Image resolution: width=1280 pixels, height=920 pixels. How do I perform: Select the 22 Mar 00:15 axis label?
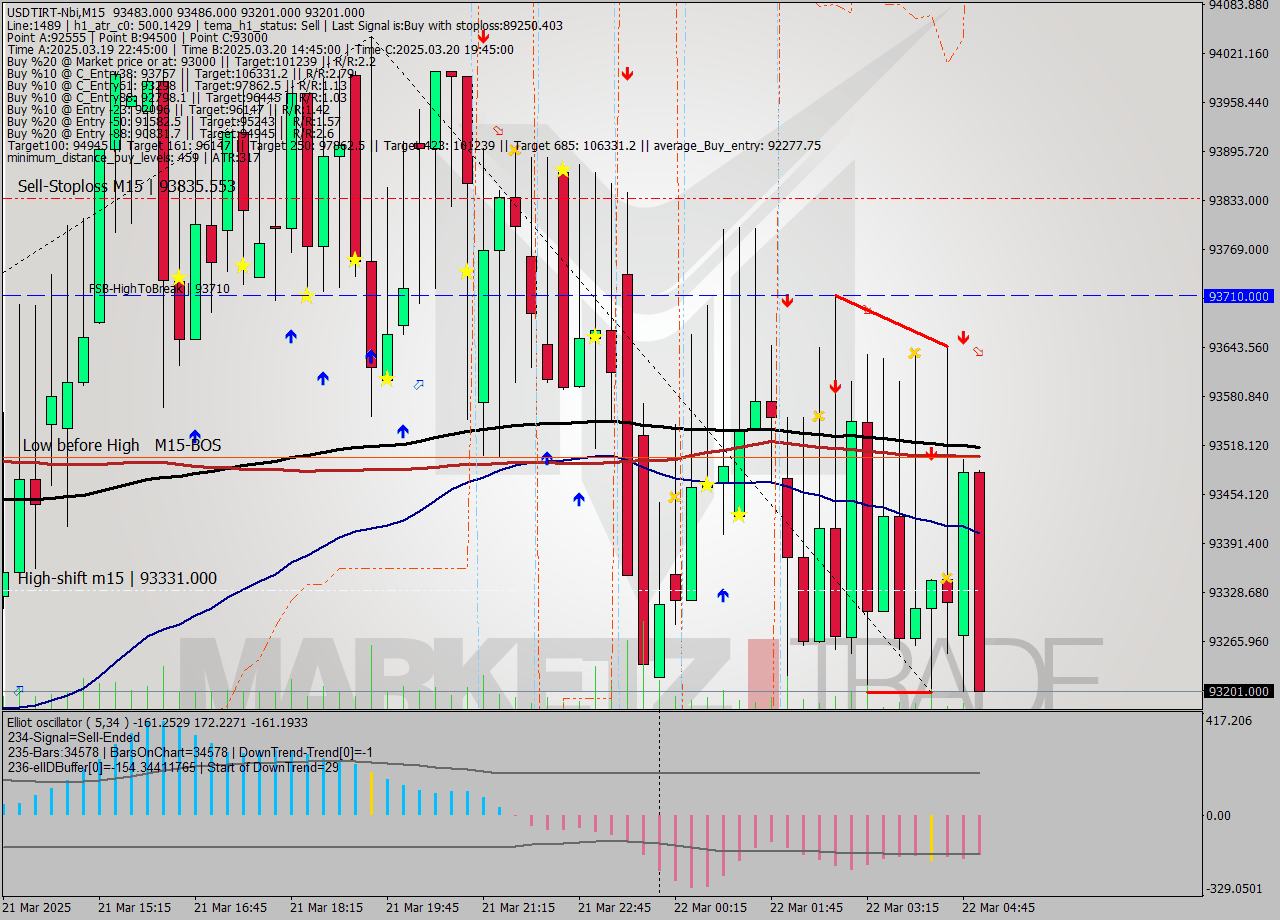pyautogui.click(x=710, y=908)
